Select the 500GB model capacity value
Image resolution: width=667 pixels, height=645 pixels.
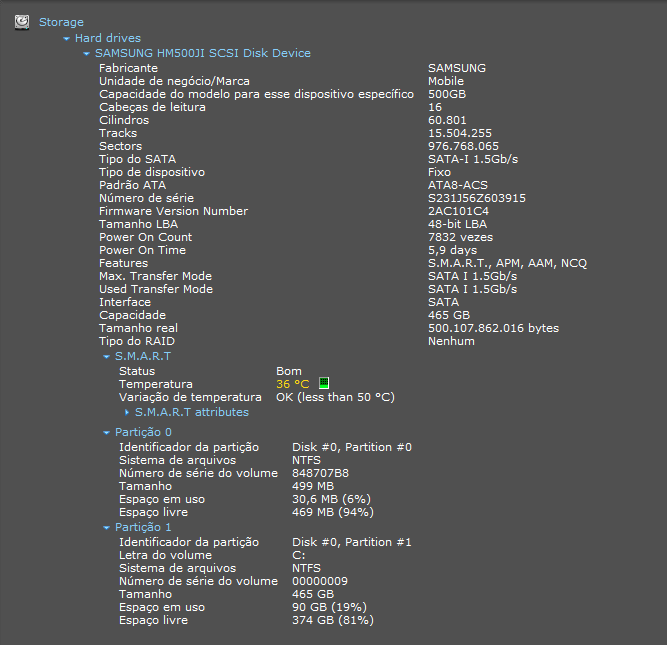(447, 94)
